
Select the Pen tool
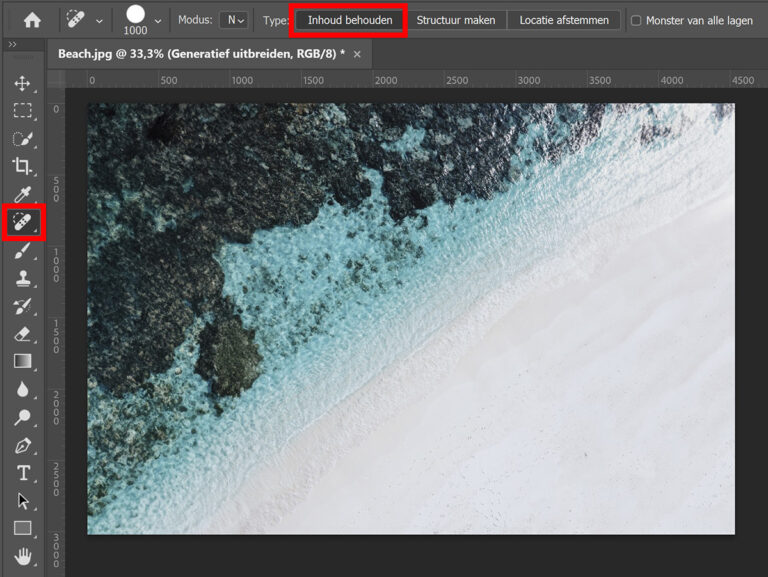click(x=22, y=445)
